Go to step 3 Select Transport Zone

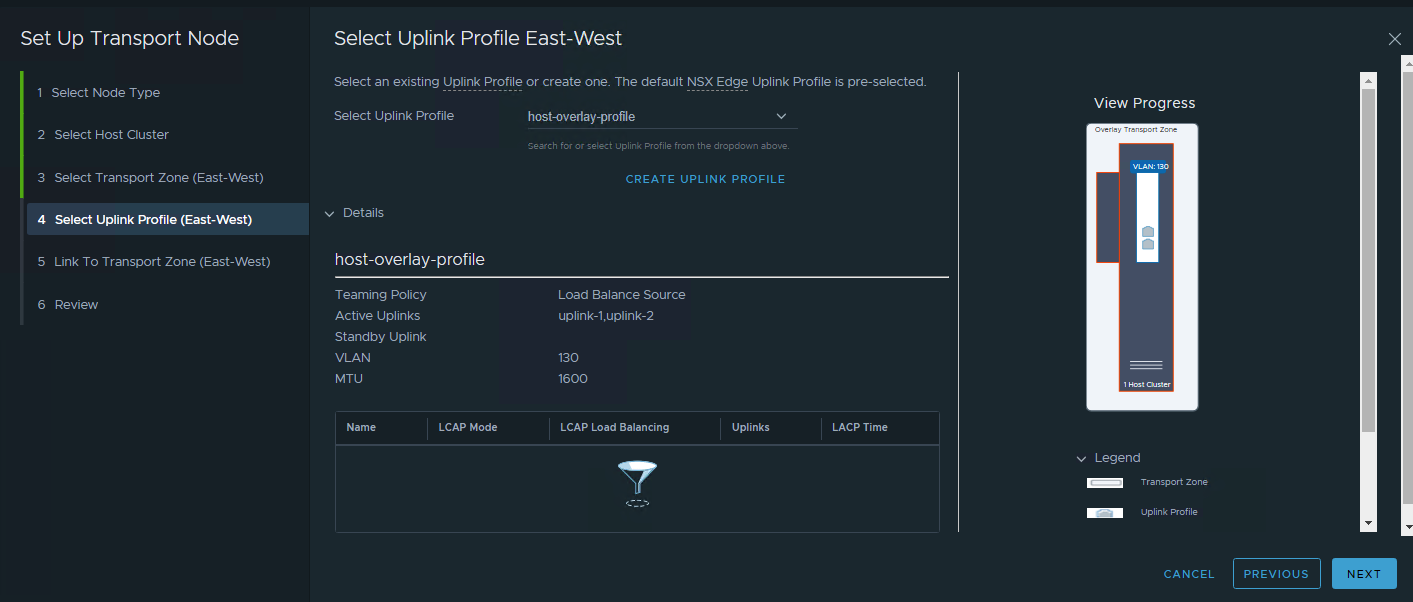(158, 178)
